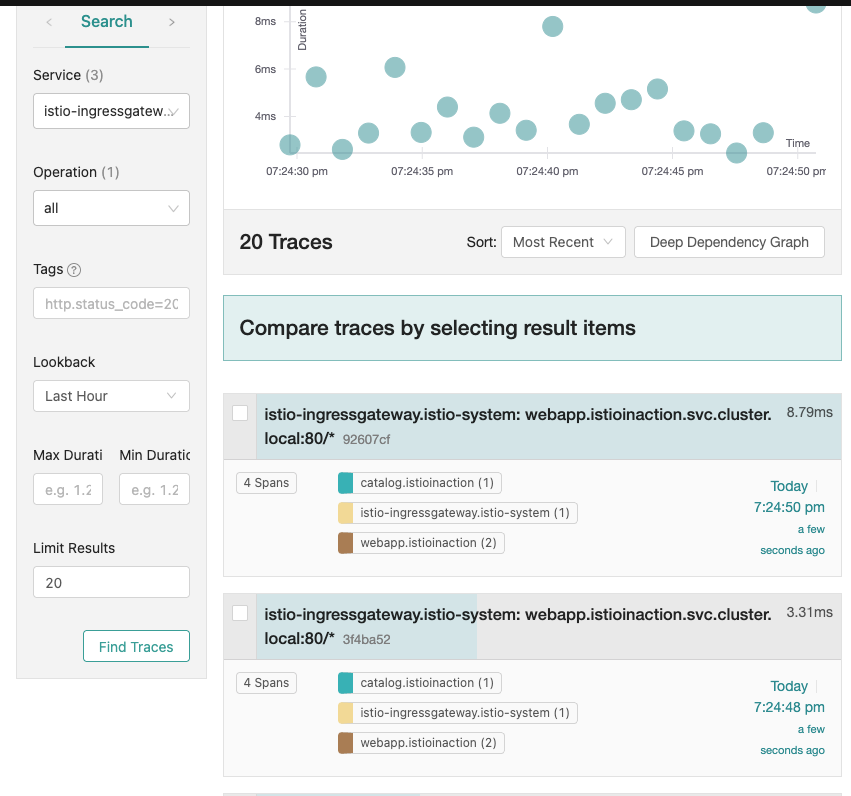Click the brown webapp swatch in trace 3f4ba52
851x796 pixels.
coord(346,742)
